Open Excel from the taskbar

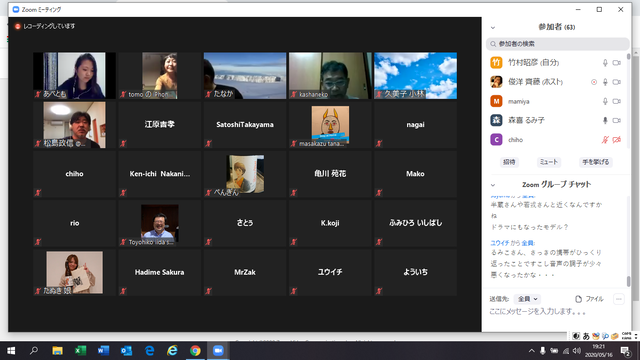click(80, 351)
